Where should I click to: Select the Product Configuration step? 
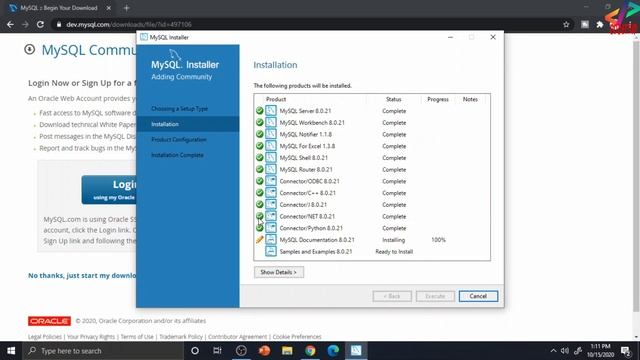click(179, 140)
